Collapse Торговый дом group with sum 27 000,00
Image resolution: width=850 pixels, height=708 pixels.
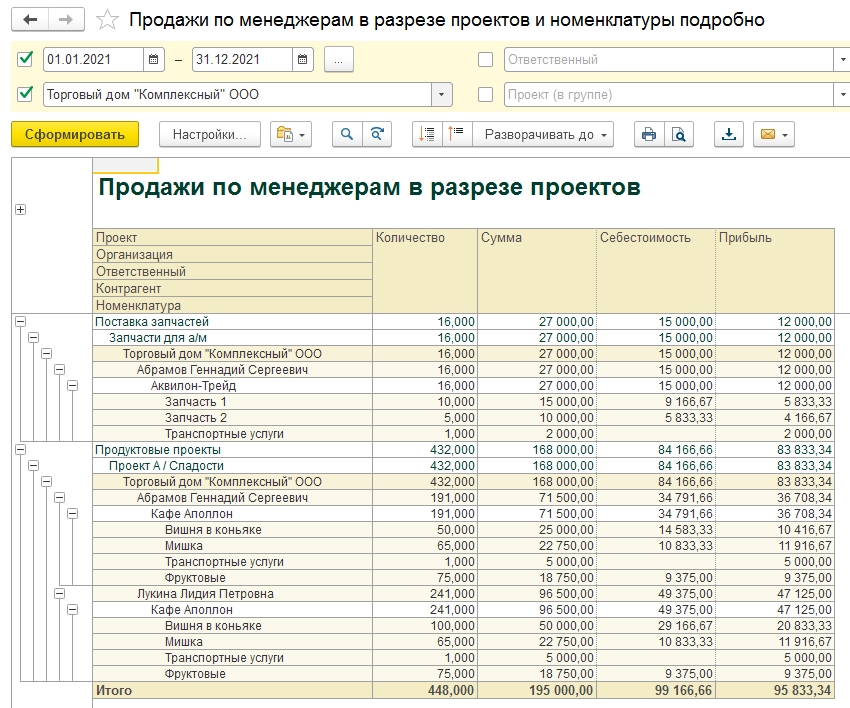[x=47, y=354]
